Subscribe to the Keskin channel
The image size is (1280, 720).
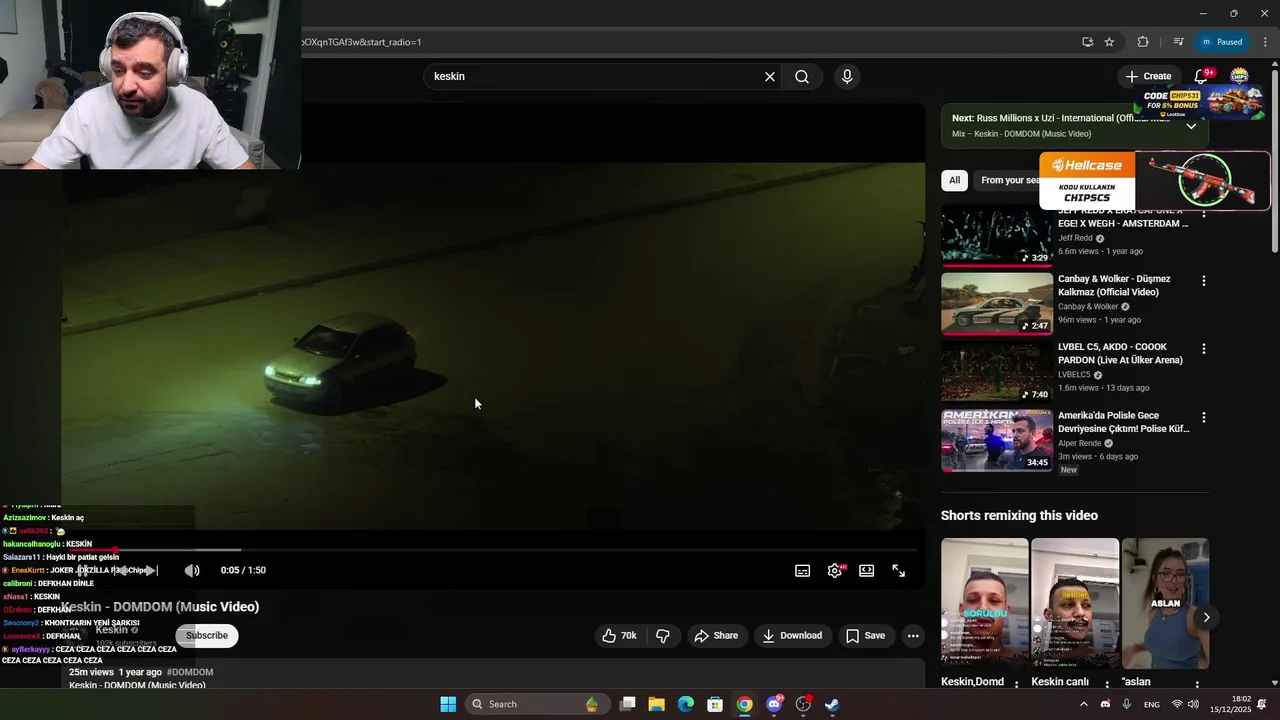pos(207,635)
